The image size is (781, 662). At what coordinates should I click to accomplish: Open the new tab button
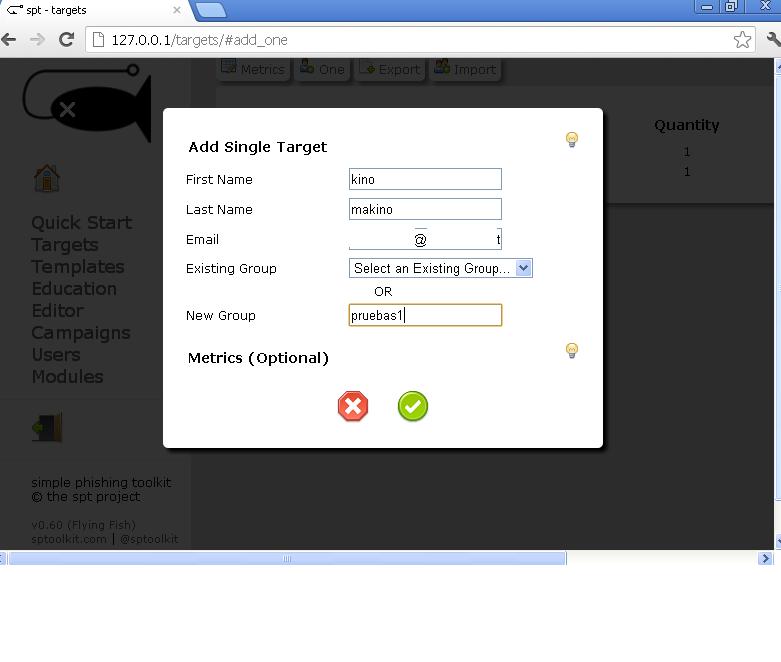coord(211,10)
